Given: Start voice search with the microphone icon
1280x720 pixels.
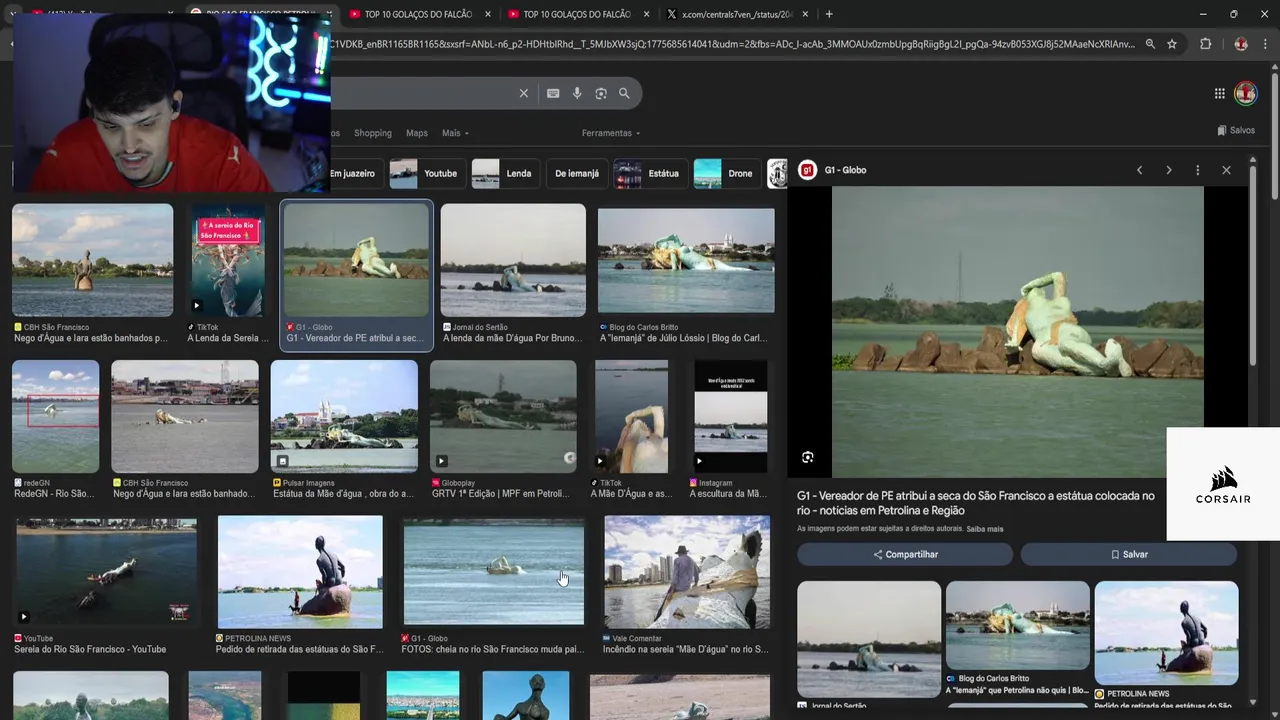Looking at the screenshot, I should (577, 93).
